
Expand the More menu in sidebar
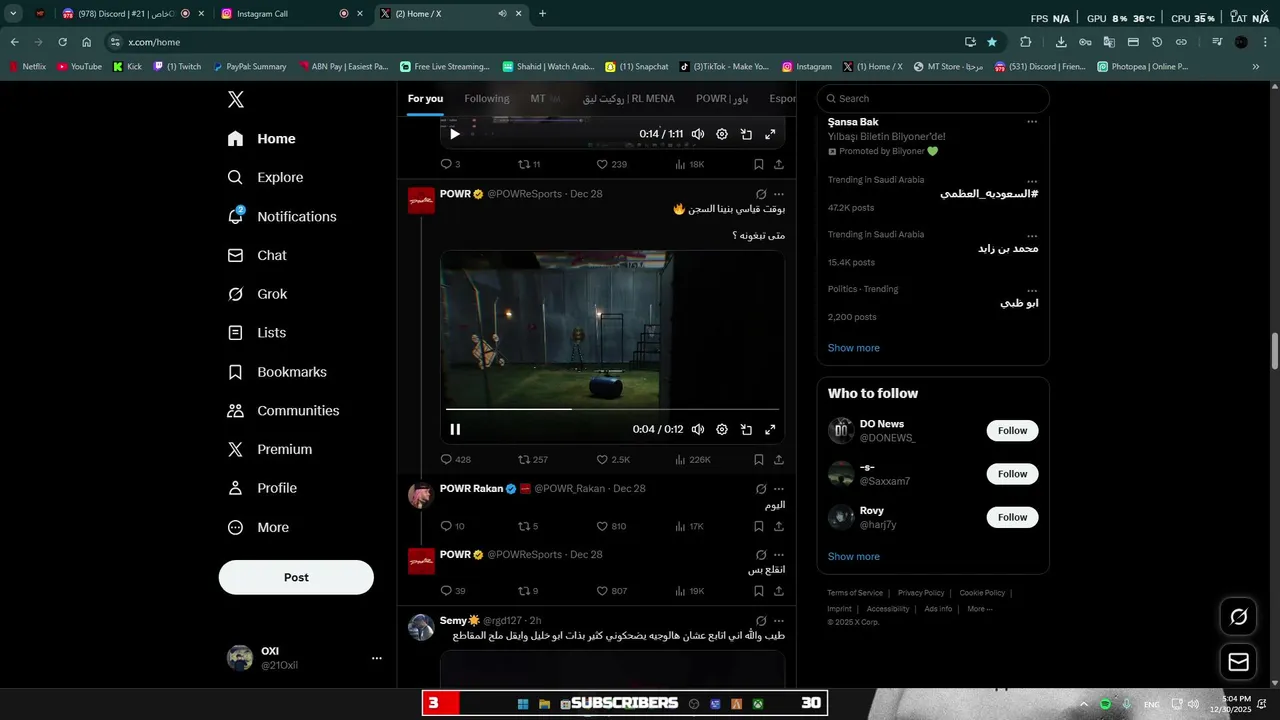(x=258, y=527)
